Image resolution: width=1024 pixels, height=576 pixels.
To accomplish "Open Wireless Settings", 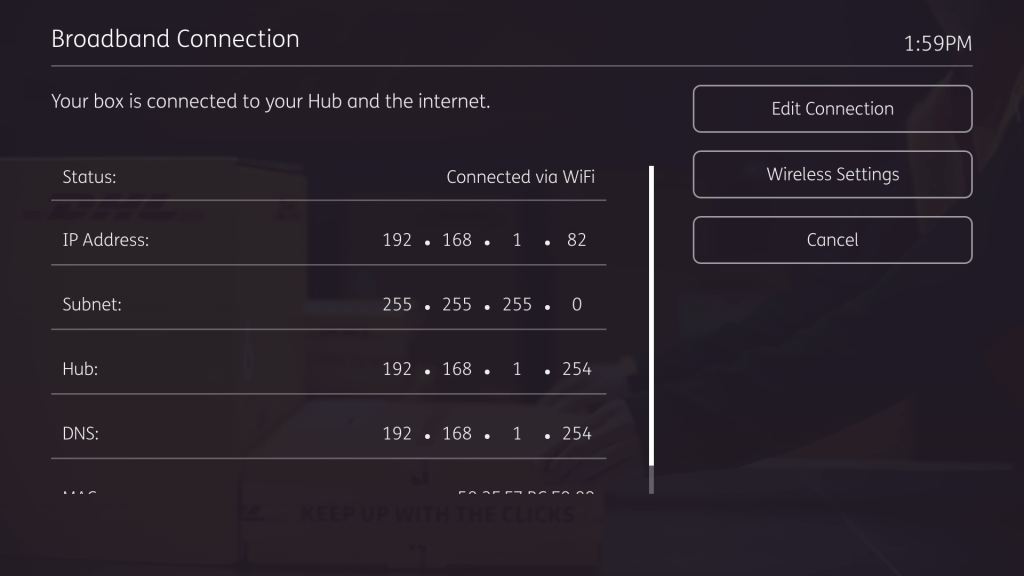I will click(832, 174).
